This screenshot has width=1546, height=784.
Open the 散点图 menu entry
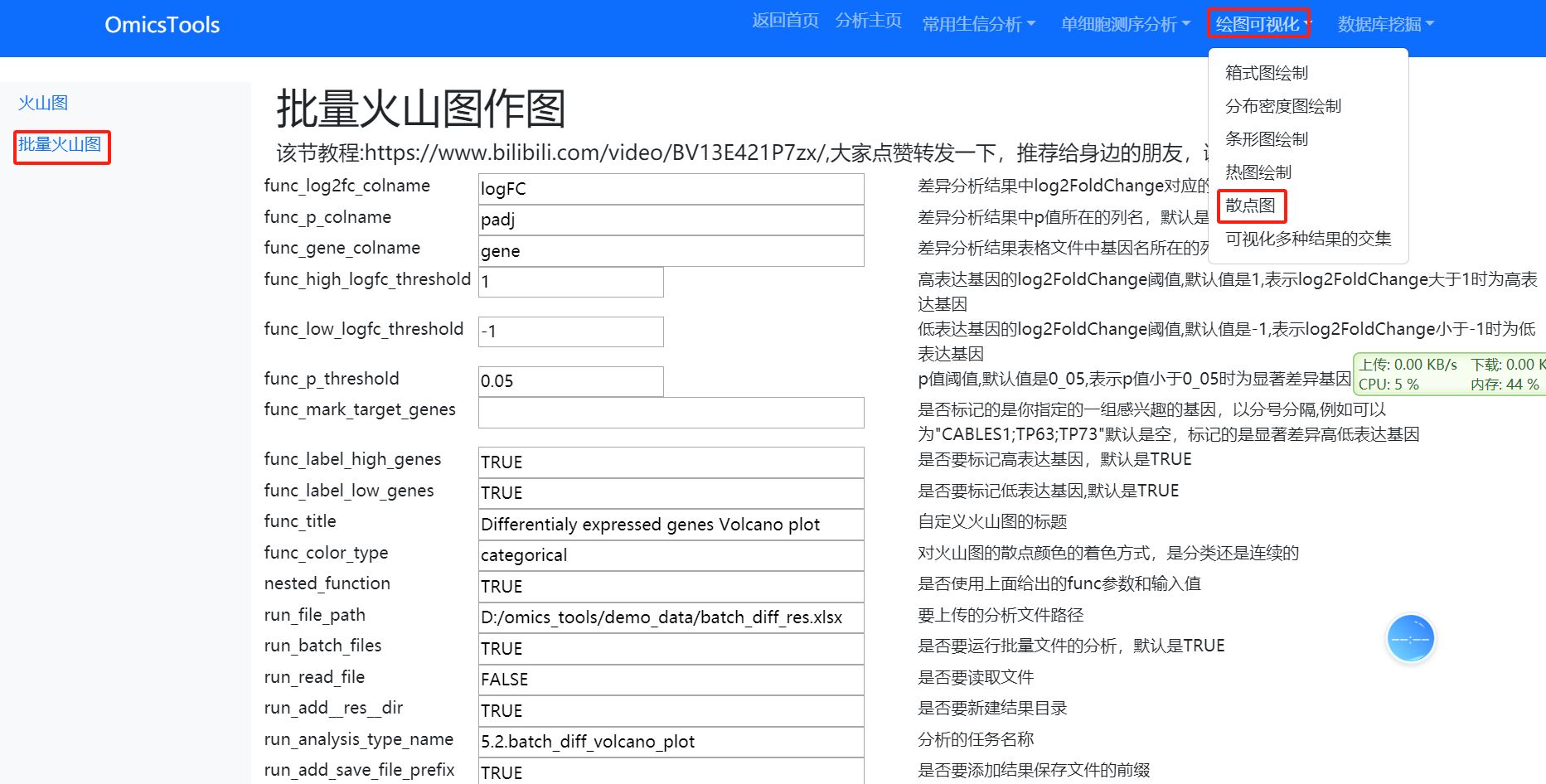click(x=1251, y=206)
